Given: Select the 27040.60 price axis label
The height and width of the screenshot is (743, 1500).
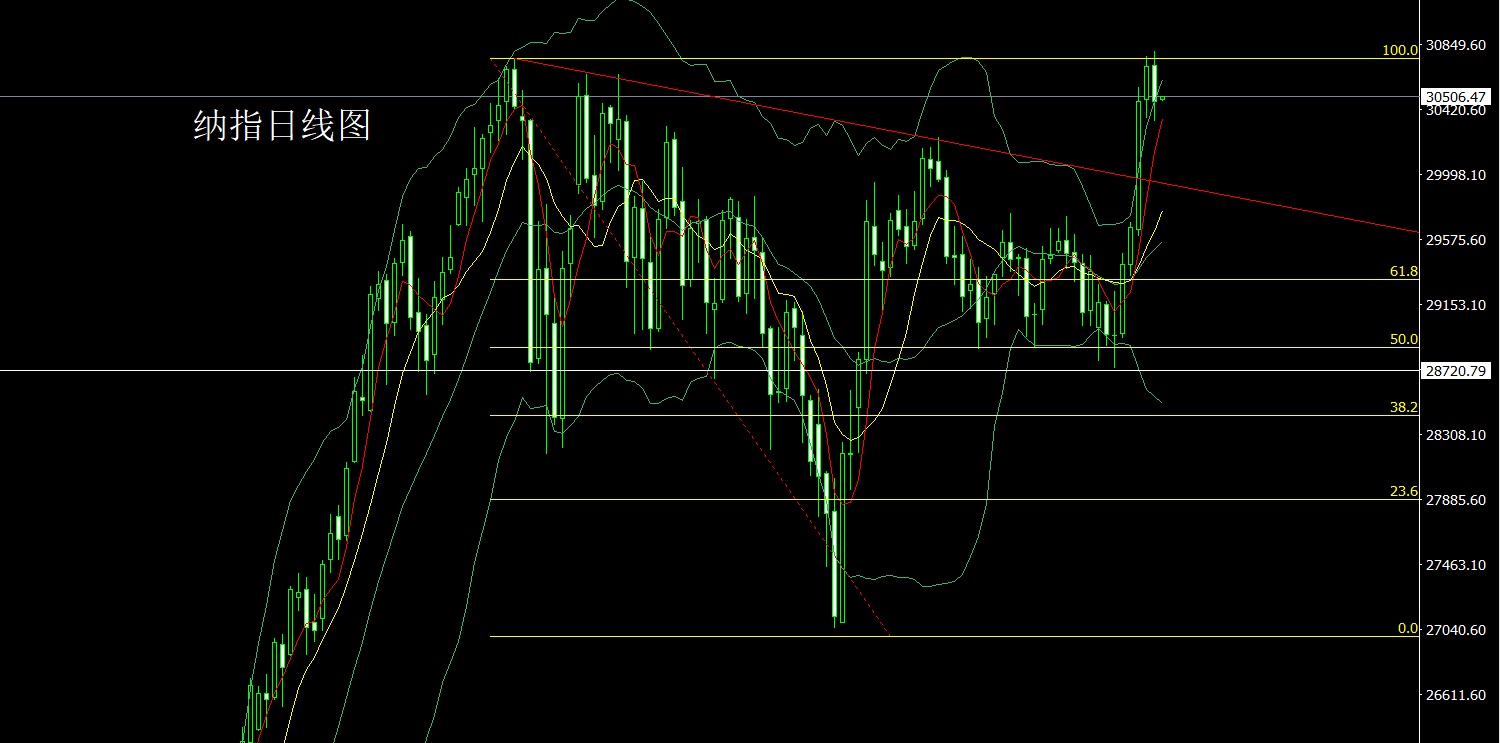Looking at the screenshot, I should pos(1456,630).
